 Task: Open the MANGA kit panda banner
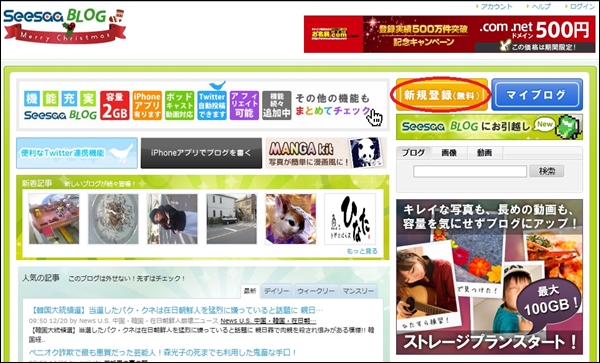point(326,153)
